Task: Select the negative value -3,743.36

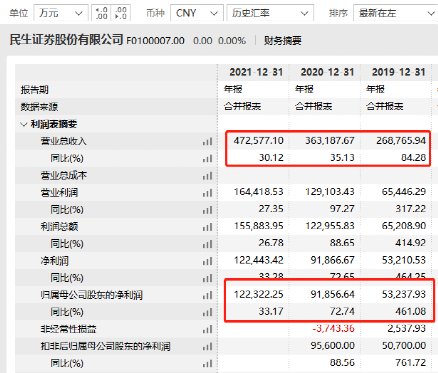Action: [x=333, y=329]
